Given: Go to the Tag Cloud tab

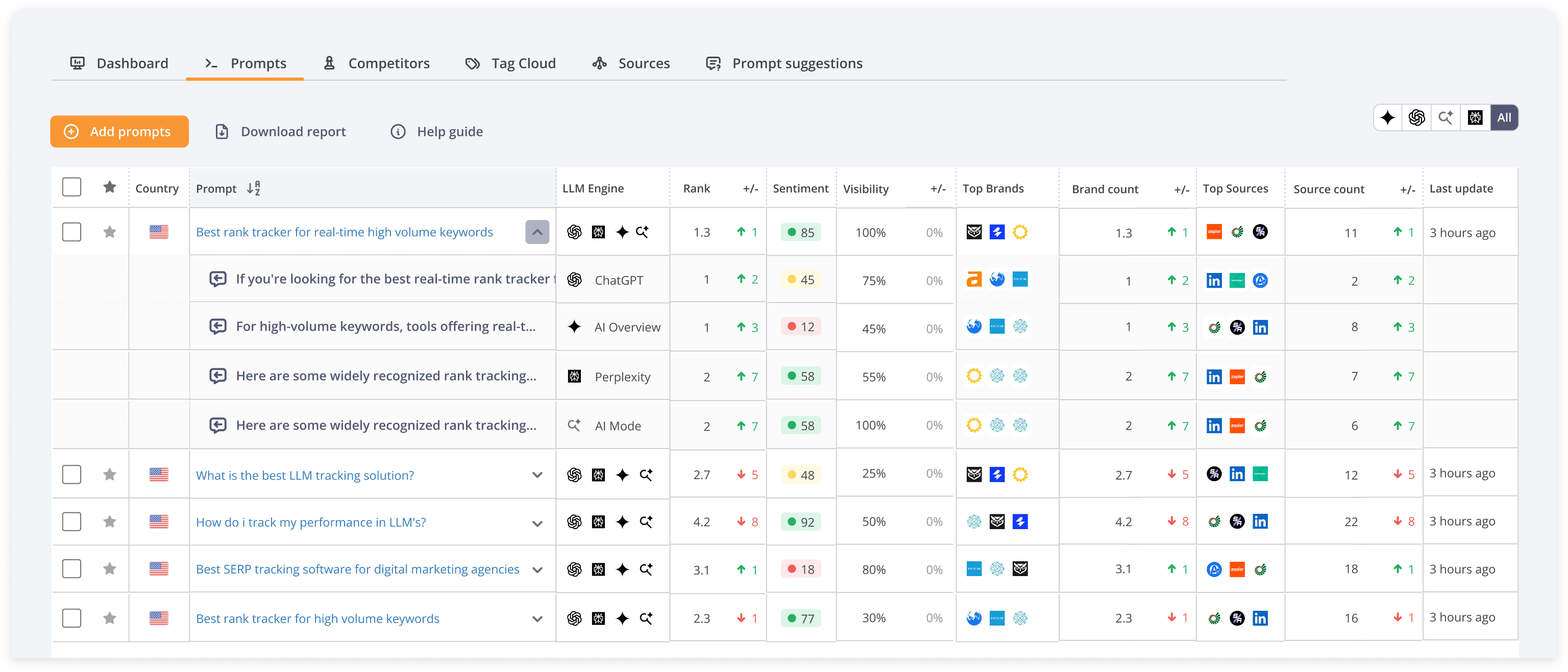Looking at the screenshot, I should point(510,63).
